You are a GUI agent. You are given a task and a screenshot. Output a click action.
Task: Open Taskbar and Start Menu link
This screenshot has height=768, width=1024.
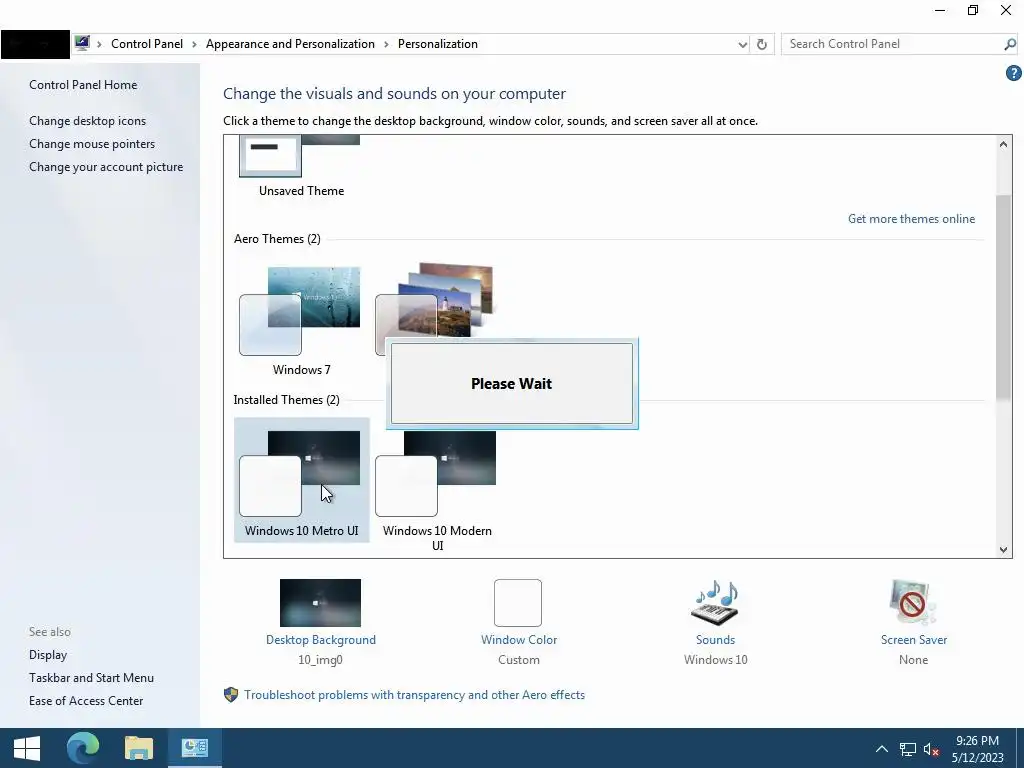click(91, 678)
